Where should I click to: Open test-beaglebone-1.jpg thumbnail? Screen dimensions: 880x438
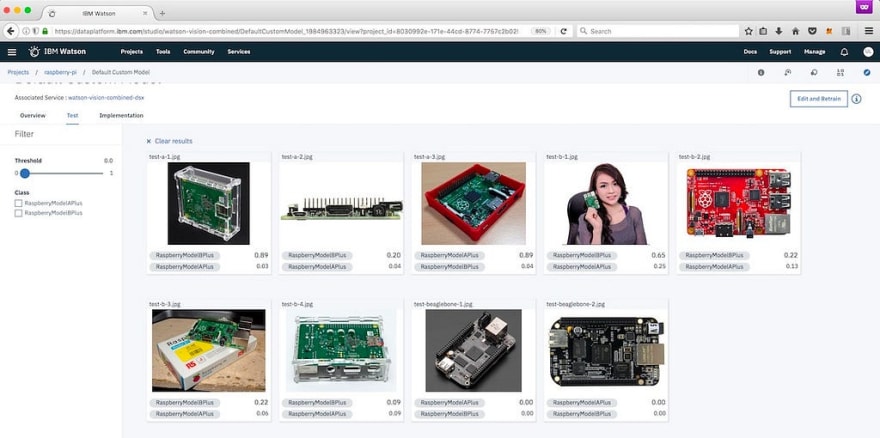click(x=474, y=350)
